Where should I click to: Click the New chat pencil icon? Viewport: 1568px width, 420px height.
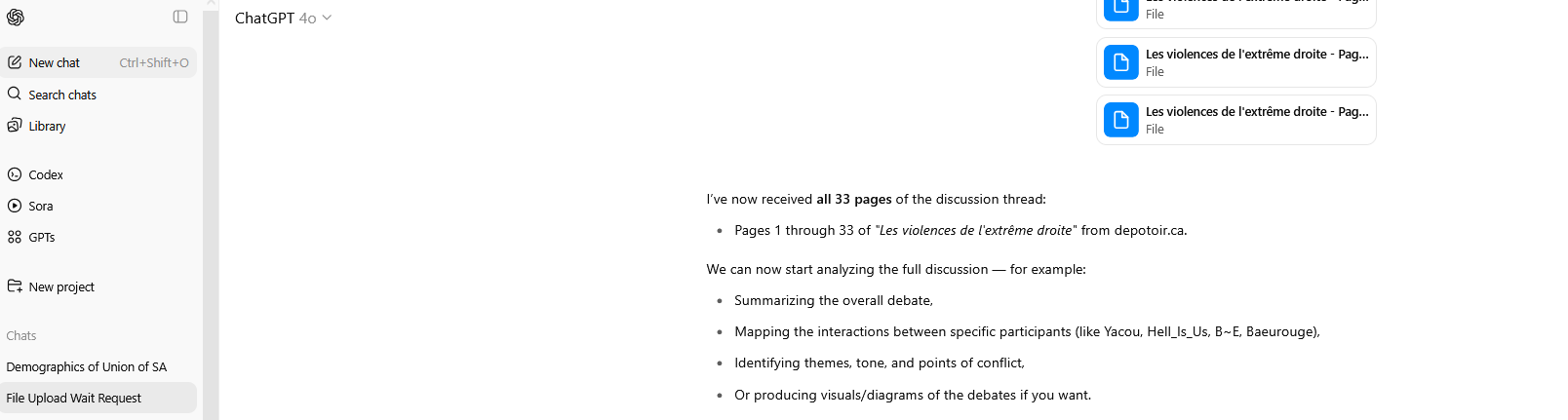tap(15, 62)
